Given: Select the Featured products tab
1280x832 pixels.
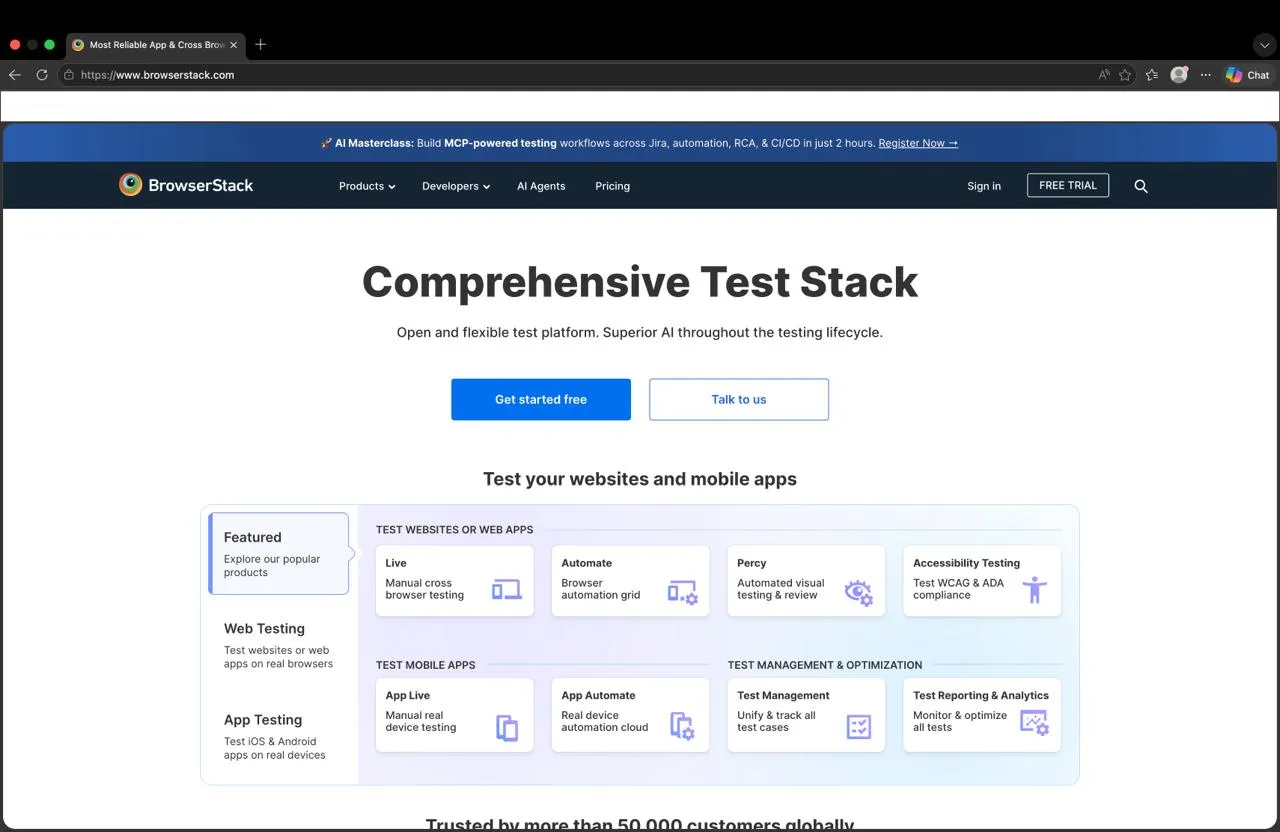Looking at the screenshot, I should tap(279, 553).
